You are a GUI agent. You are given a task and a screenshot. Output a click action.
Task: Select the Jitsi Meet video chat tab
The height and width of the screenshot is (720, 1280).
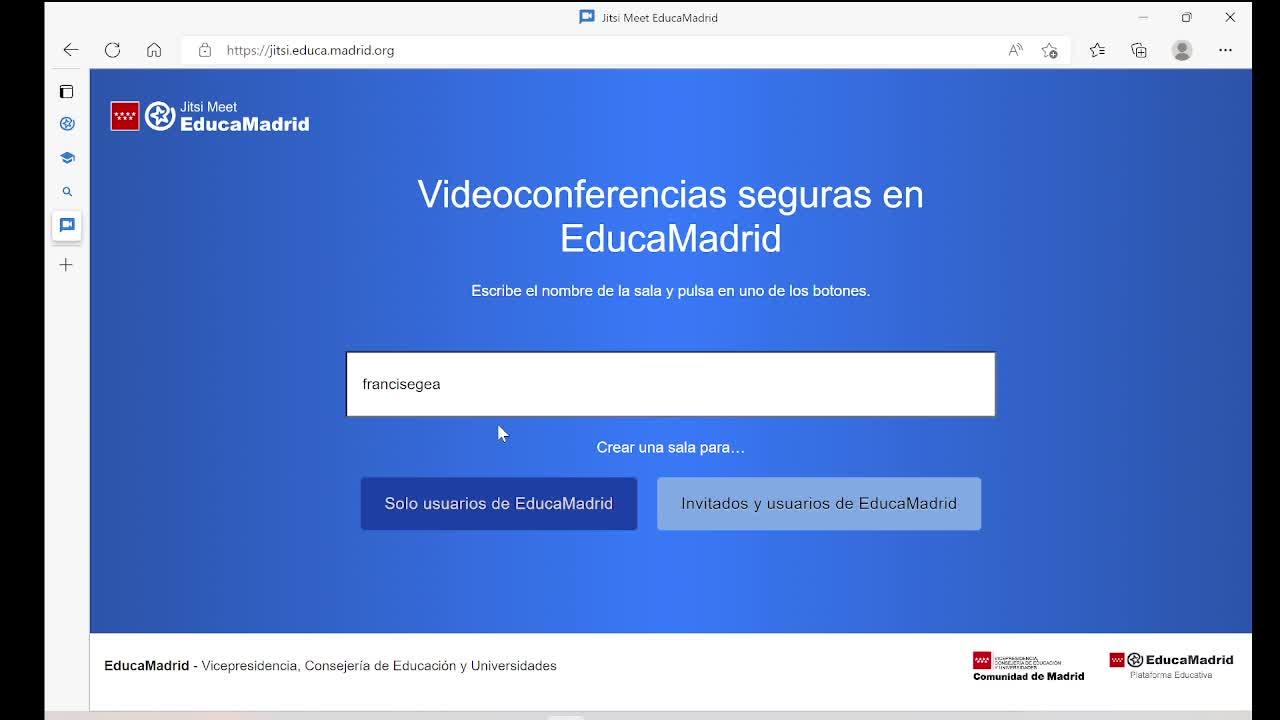(x=67, y=225)
